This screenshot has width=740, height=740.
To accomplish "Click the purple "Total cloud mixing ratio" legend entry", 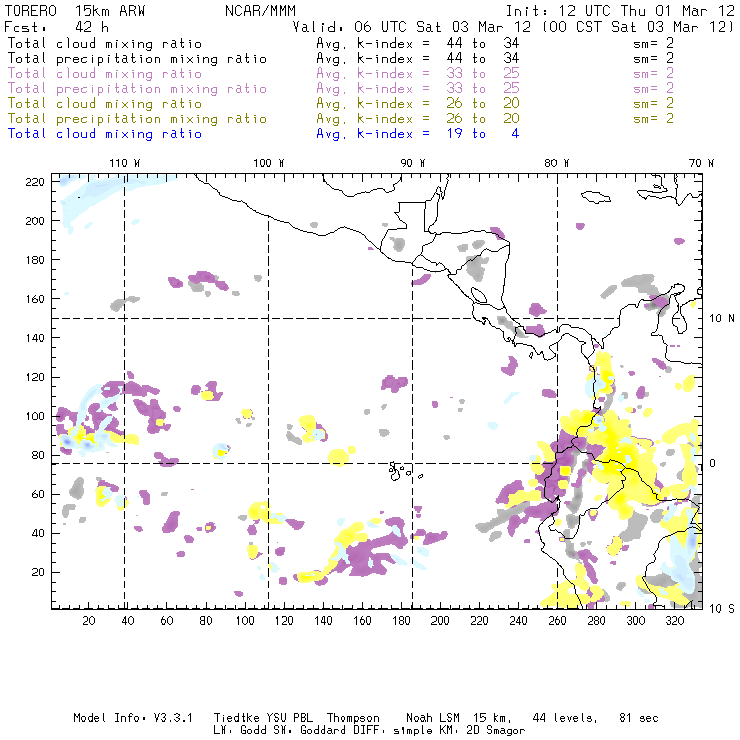I will tap(105, 74).
